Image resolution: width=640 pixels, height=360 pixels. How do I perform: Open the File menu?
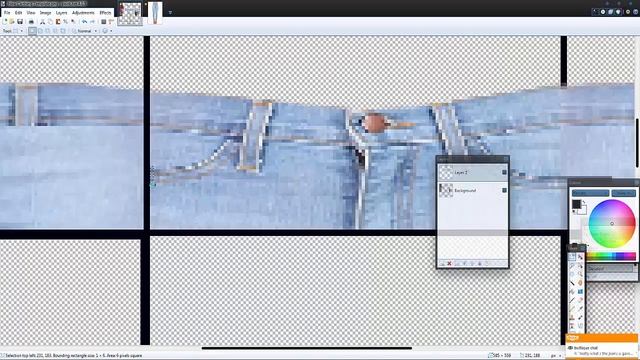click(x=7, y=13)
